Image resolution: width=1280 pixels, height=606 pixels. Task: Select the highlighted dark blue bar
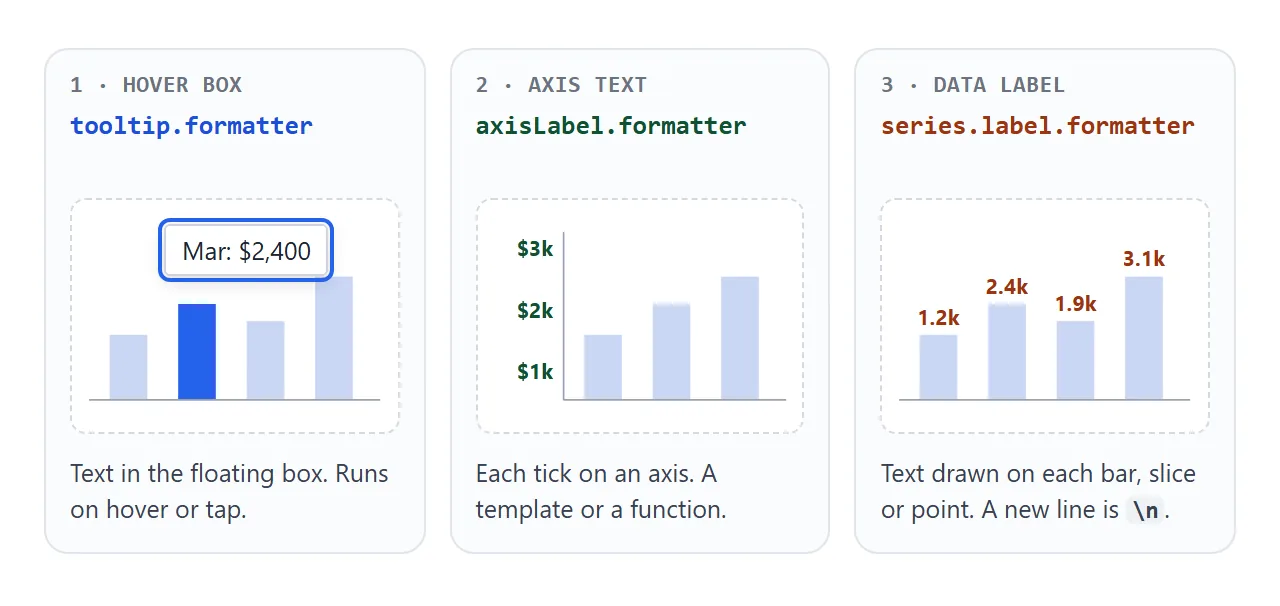197,352
